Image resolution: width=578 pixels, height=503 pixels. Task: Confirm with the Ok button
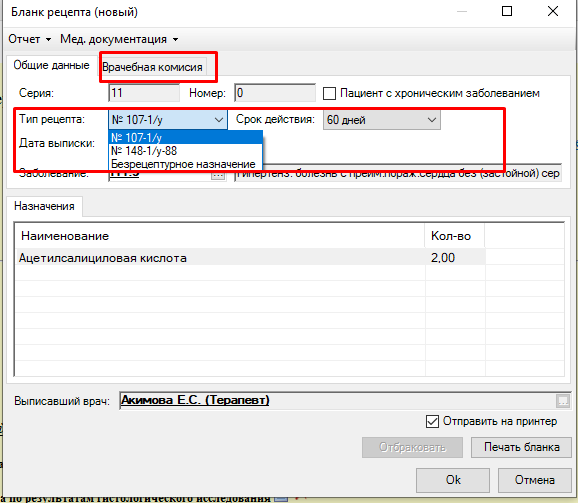(x=453, y=480)
